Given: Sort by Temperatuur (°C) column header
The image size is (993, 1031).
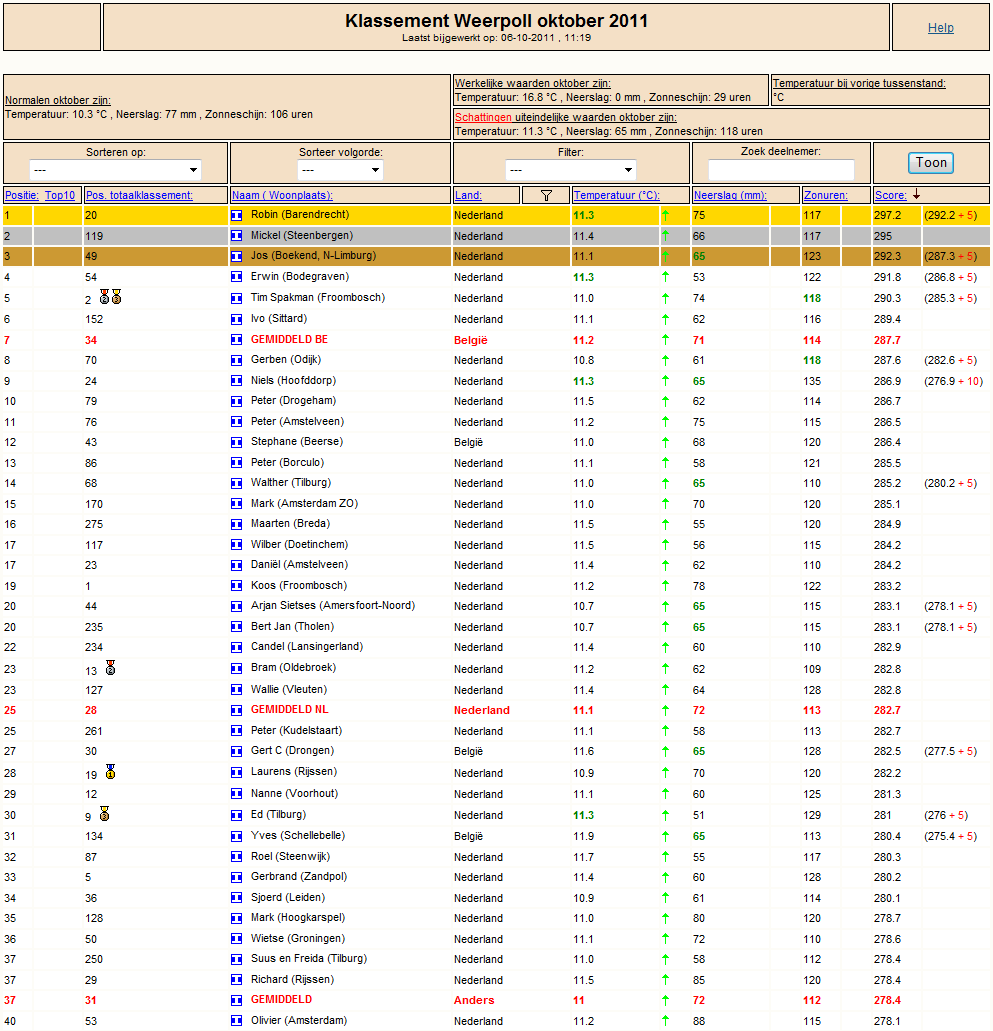Looking at the screenshot, I should coord(616,195).
